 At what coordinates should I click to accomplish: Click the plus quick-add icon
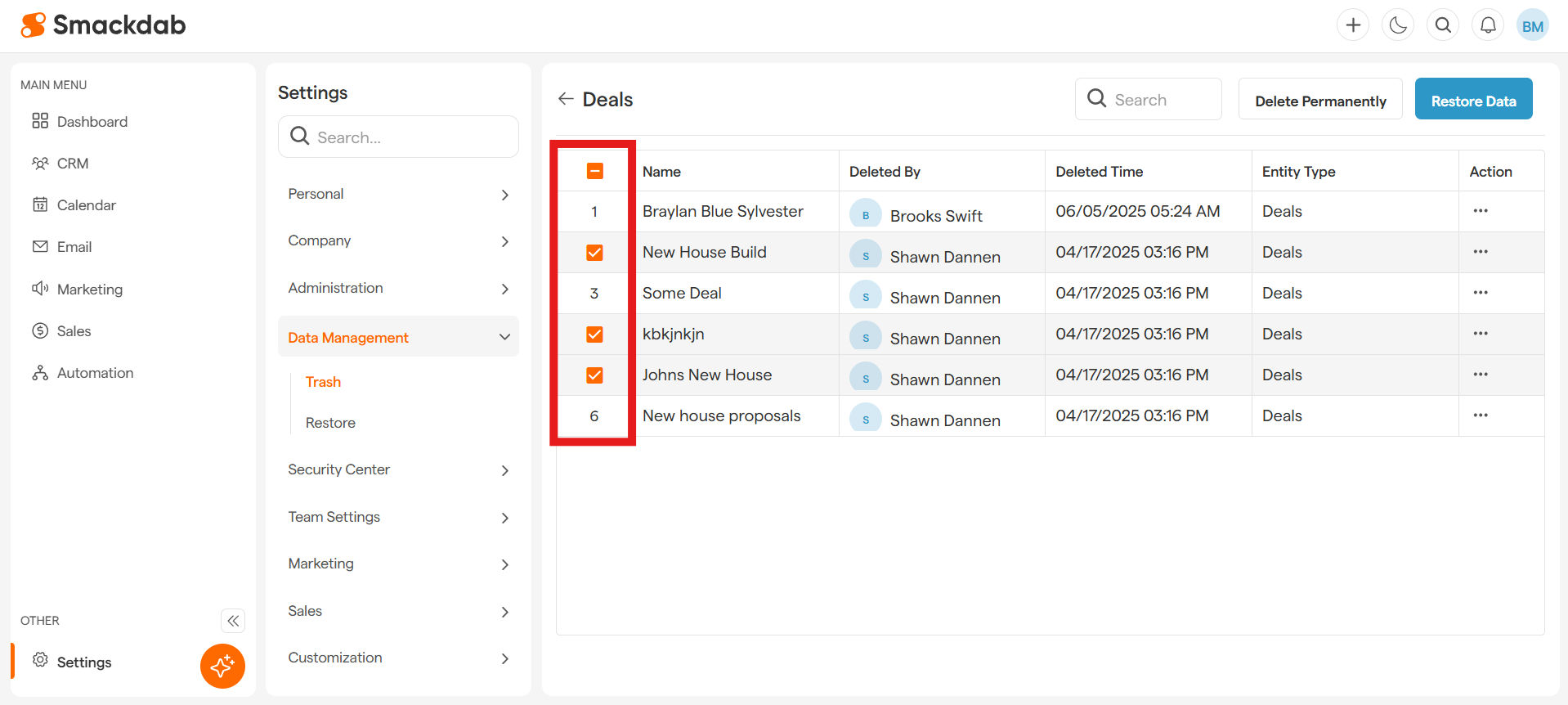coord(1353,25)
